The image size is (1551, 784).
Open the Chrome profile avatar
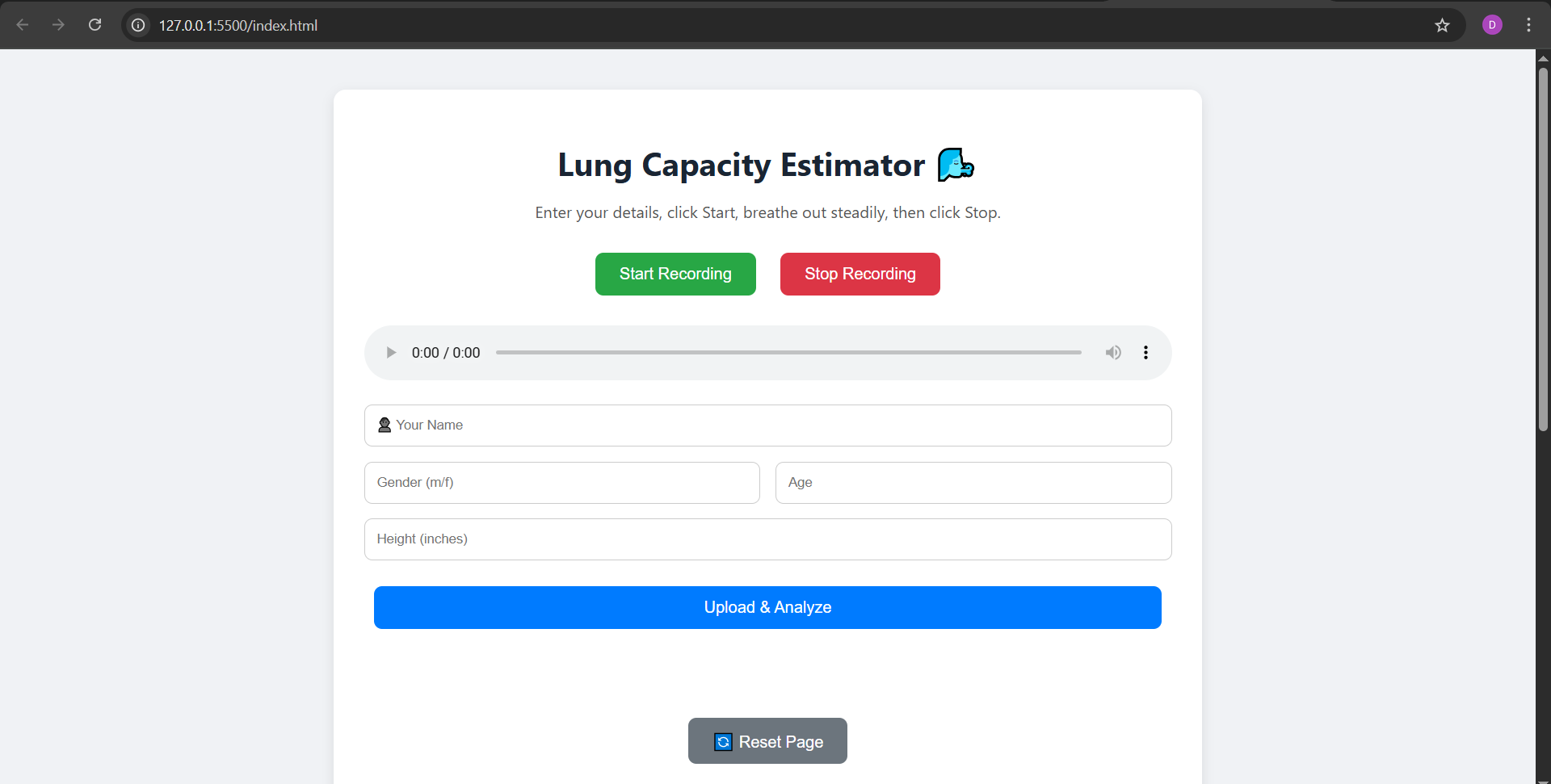(1492, 25)
